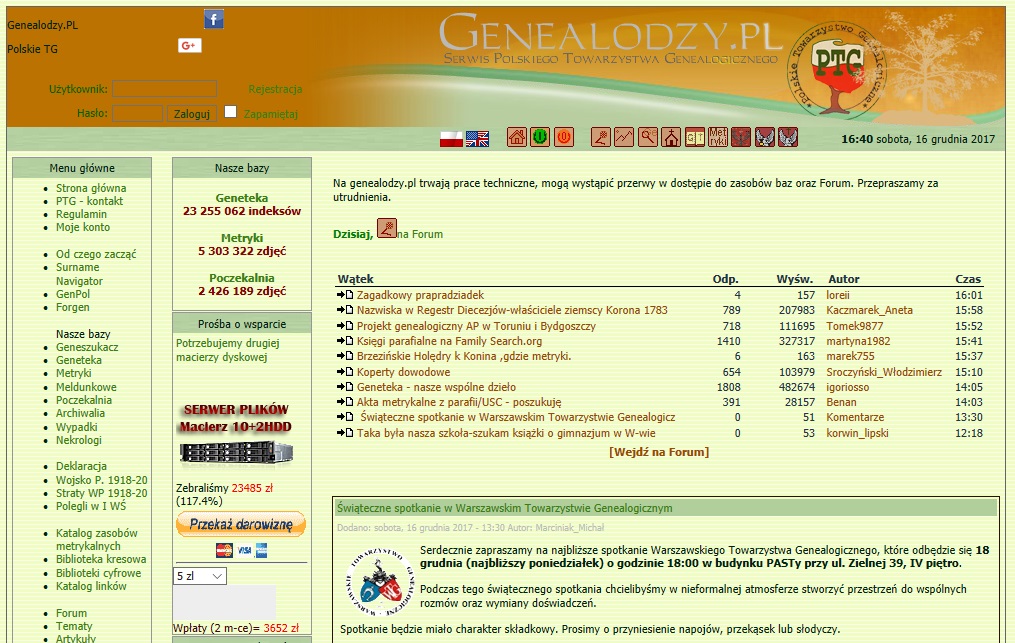Open the Rejestracja registration link
The height and width of the screenshot is (643, 1015).
(275, 89)
